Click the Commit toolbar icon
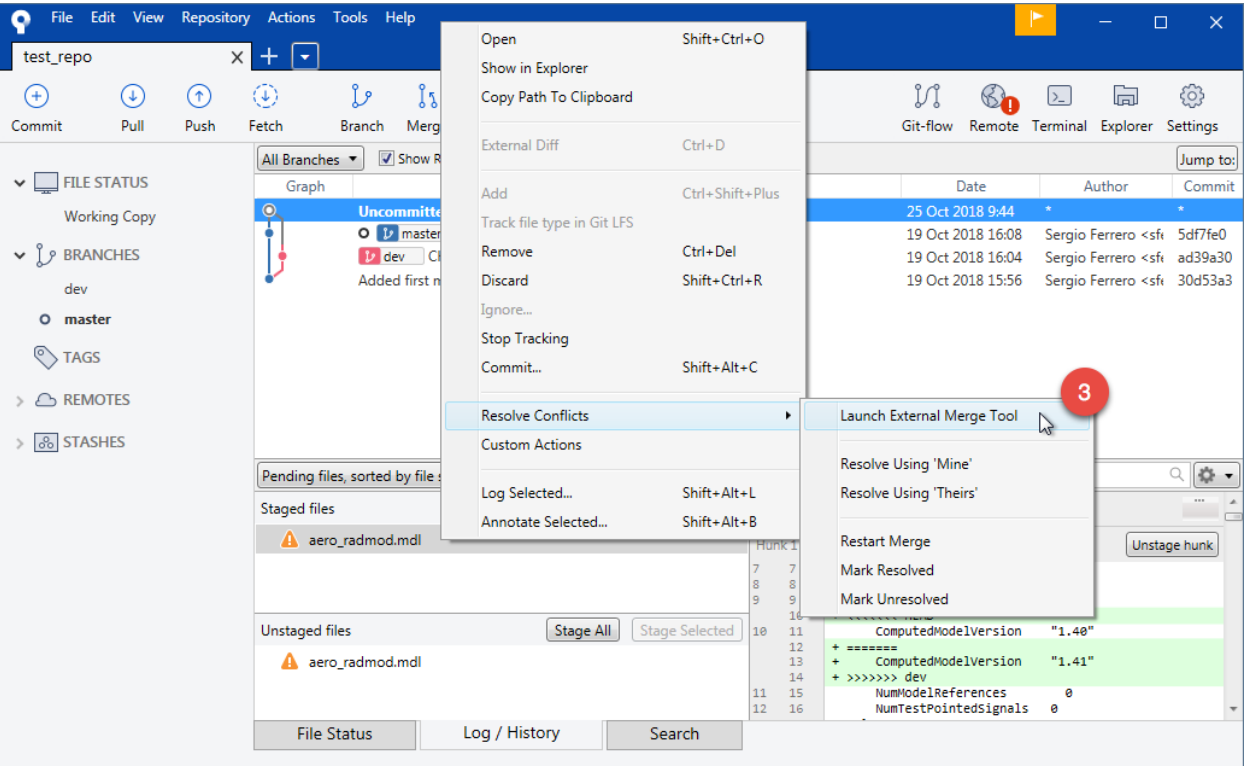 tap(36, 97)
